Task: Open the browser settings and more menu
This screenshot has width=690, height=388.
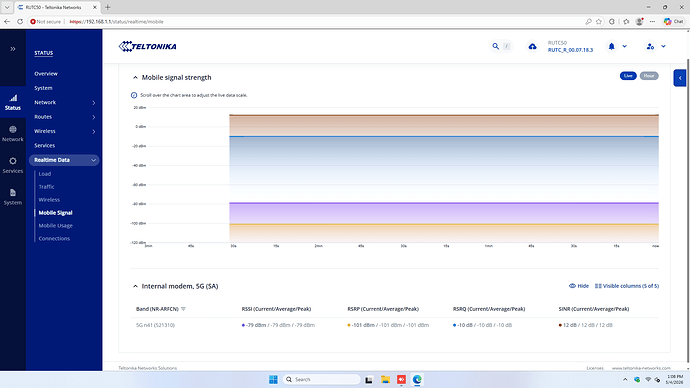Action: 653,21
